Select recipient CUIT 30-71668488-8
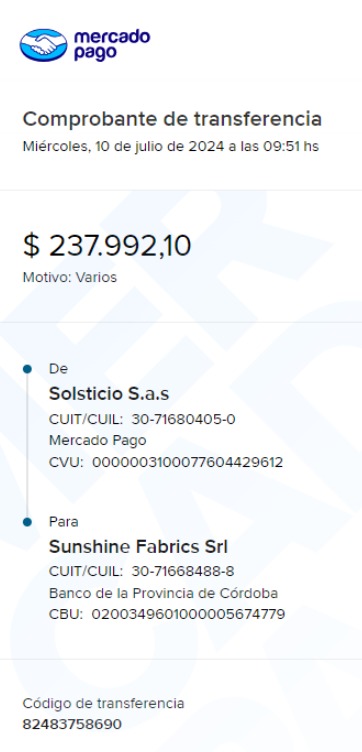 tap(183, 572)
